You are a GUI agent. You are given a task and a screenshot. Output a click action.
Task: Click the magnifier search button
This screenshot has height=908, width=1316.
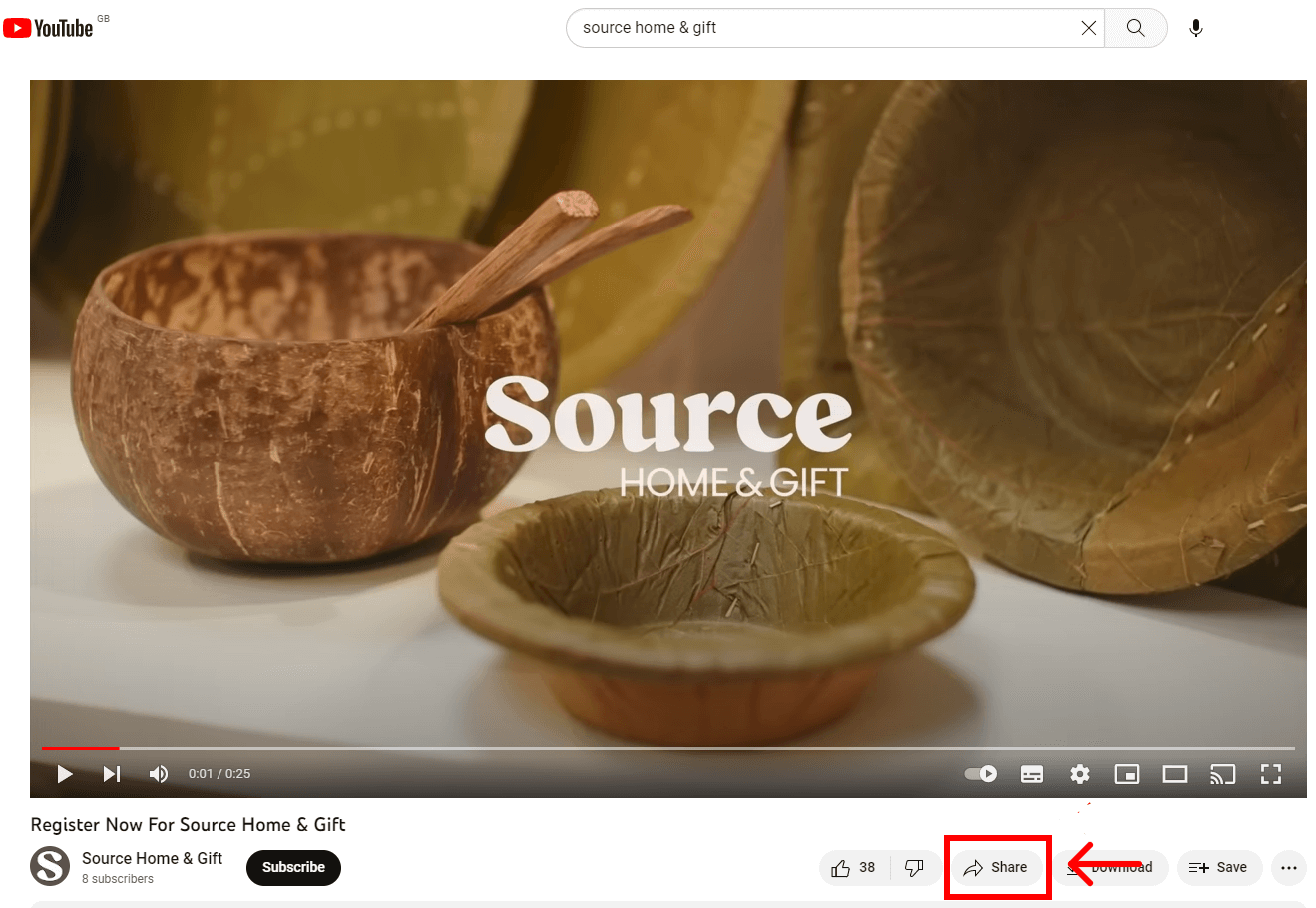pos(1135,28)
